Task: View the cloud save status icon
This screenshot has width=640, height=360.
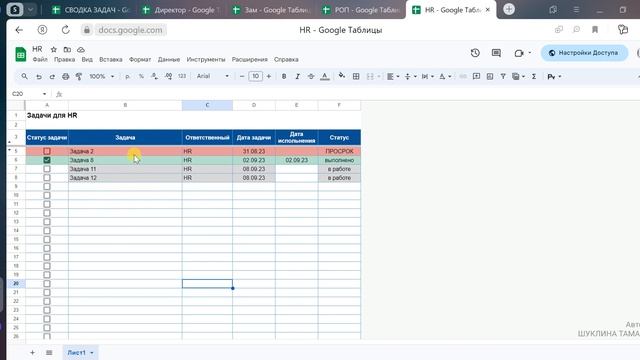Action: point(81,49)
